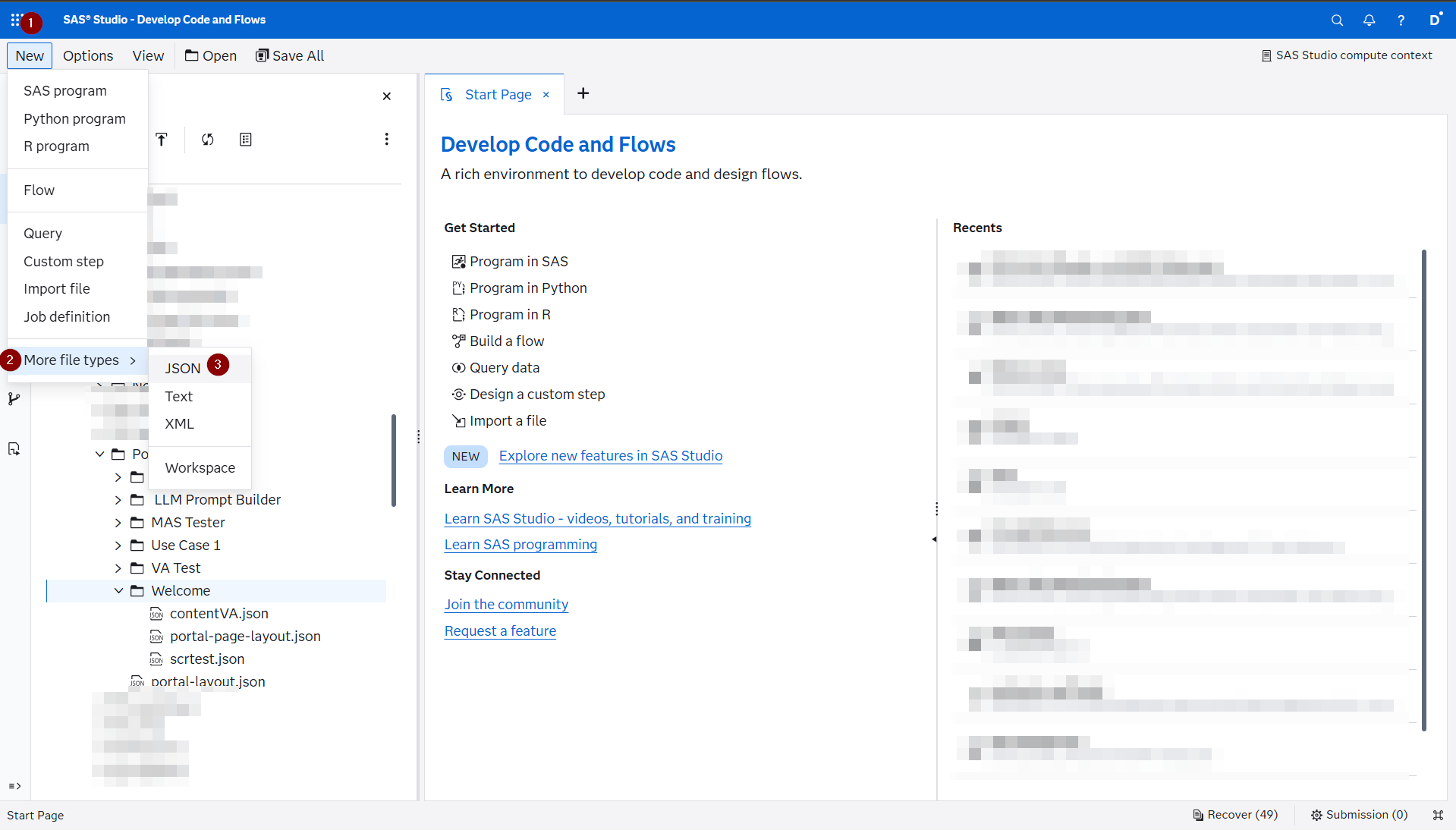Open the user profile D avatar
Screen dimensions: 1456x830
coord(1434,20)
